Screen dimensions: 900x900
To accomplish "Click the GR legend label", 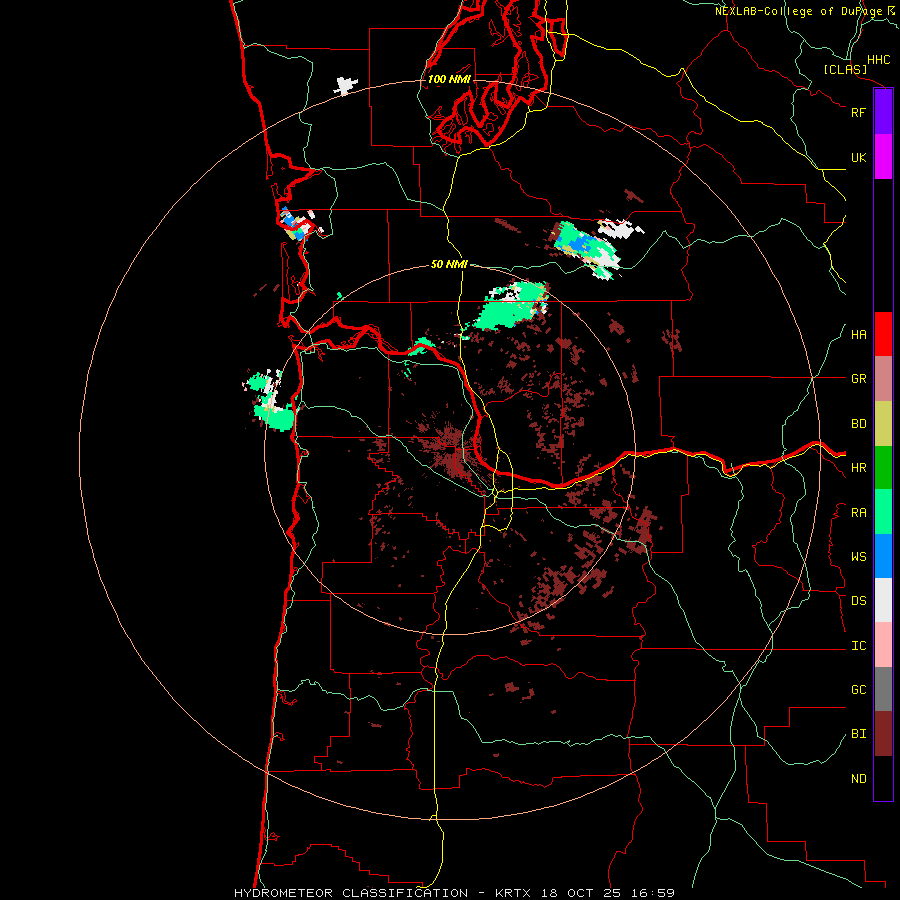I will (858, 379).
